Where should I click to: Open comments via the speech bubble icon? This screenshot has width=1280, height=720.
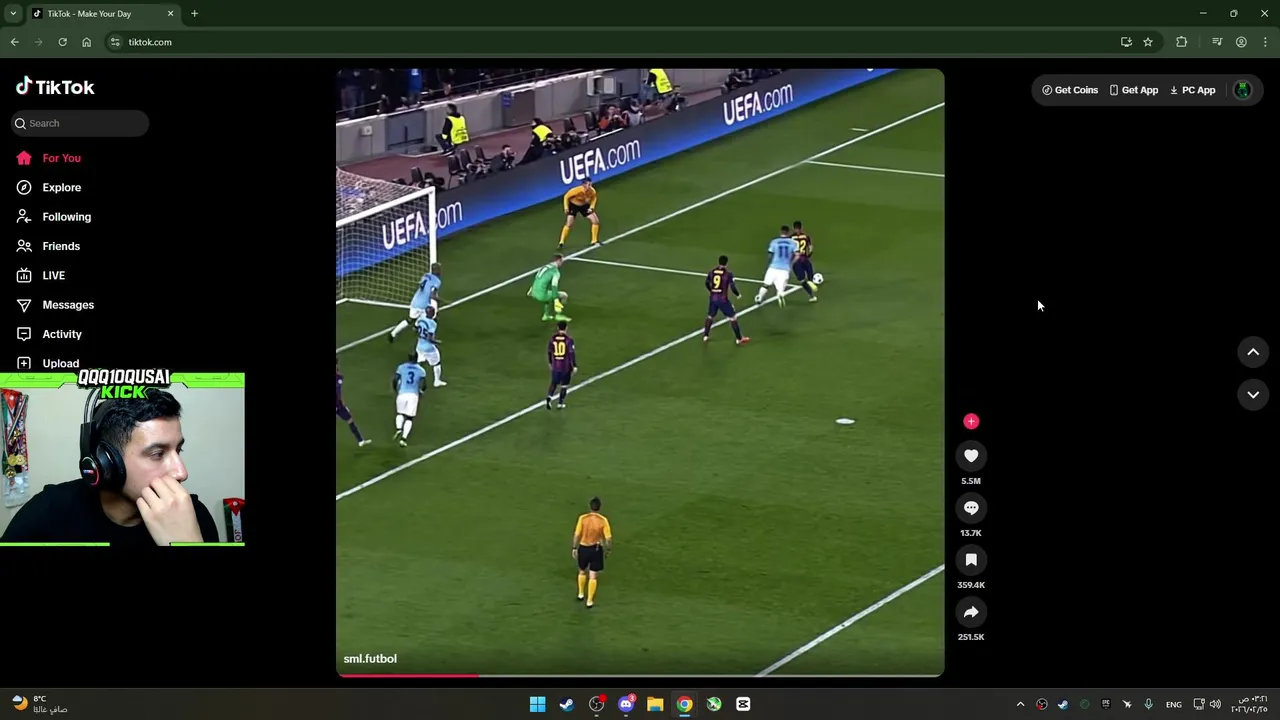(x=971, y=508)
